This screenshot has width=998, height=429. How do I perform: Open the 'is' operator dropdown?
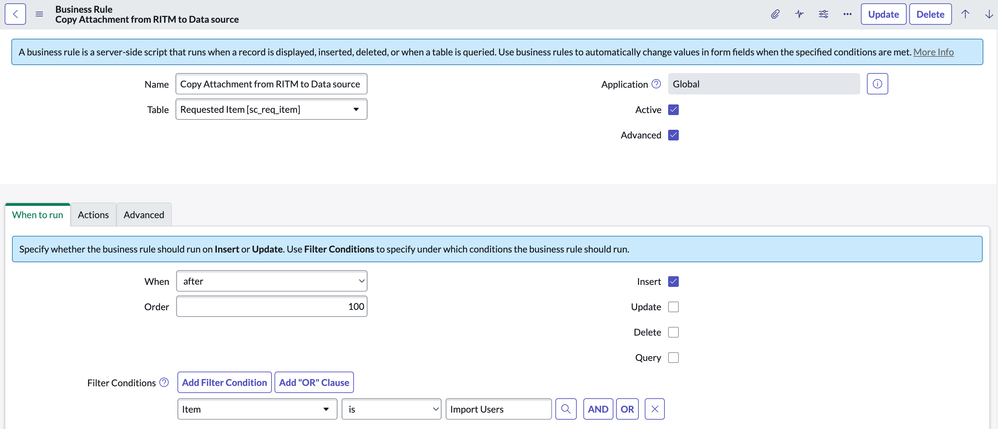[x=391, y=409]
